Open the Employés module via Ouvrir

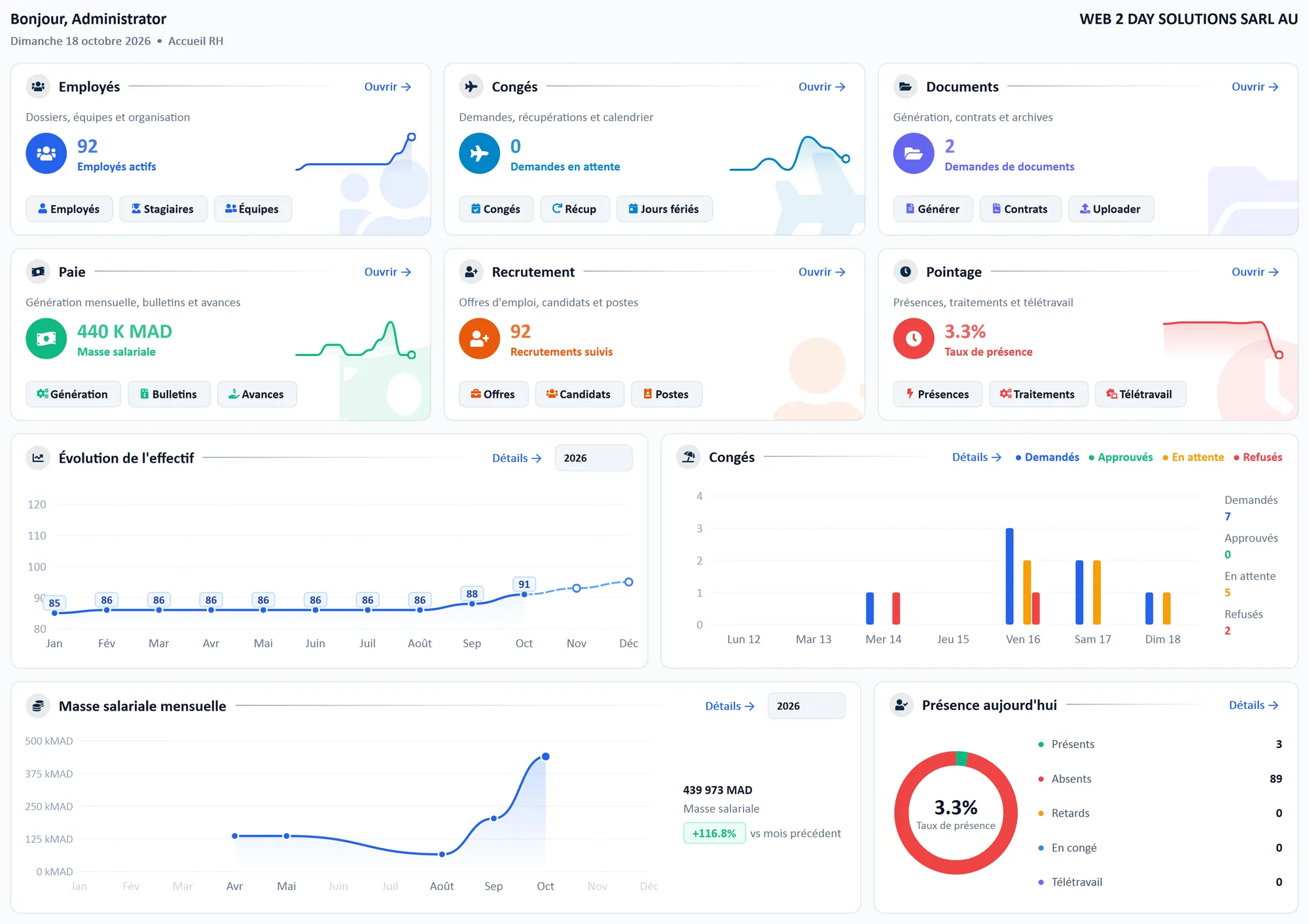[x=387, y=86]
